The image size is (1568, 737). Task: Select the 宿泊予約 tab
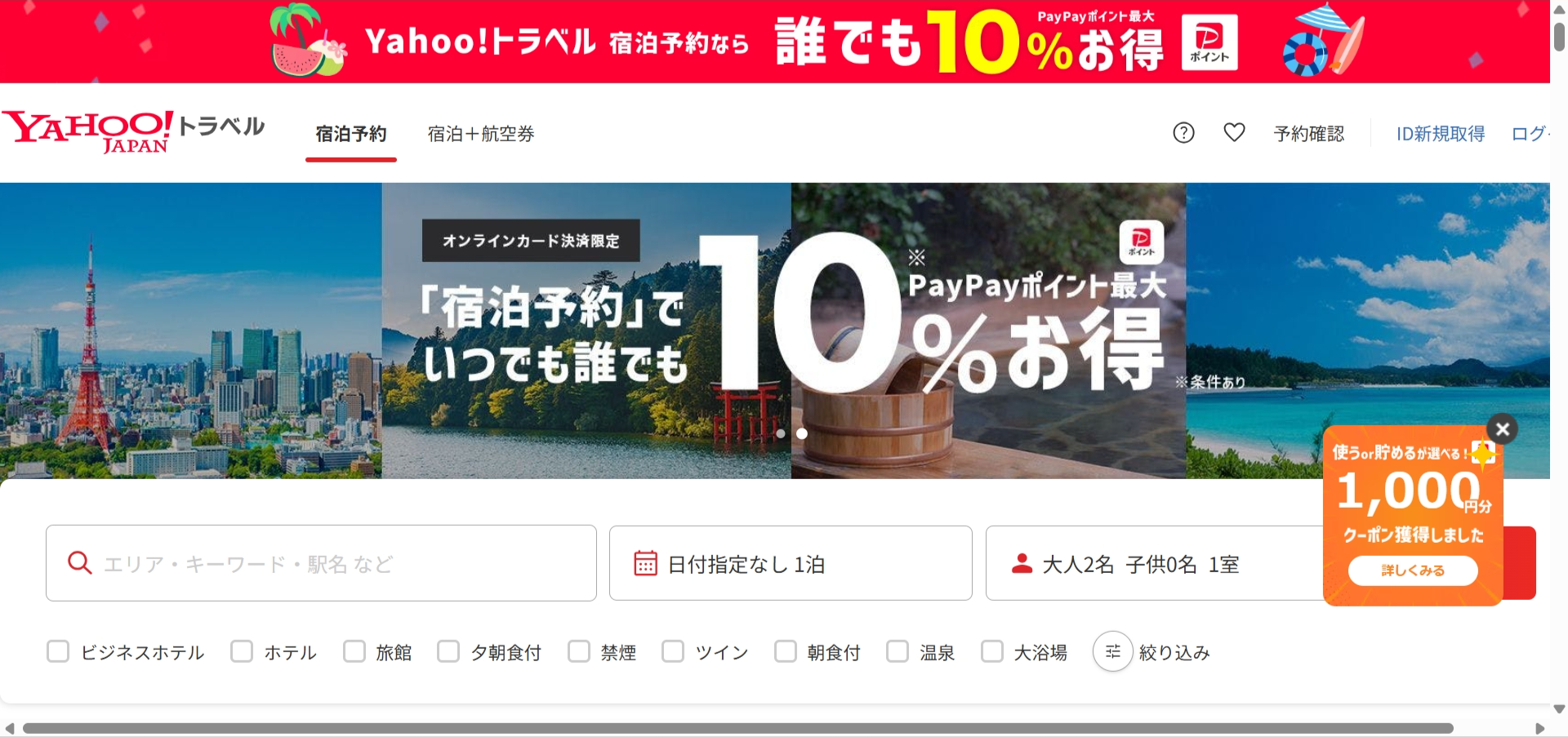click(x=351, y=134)
